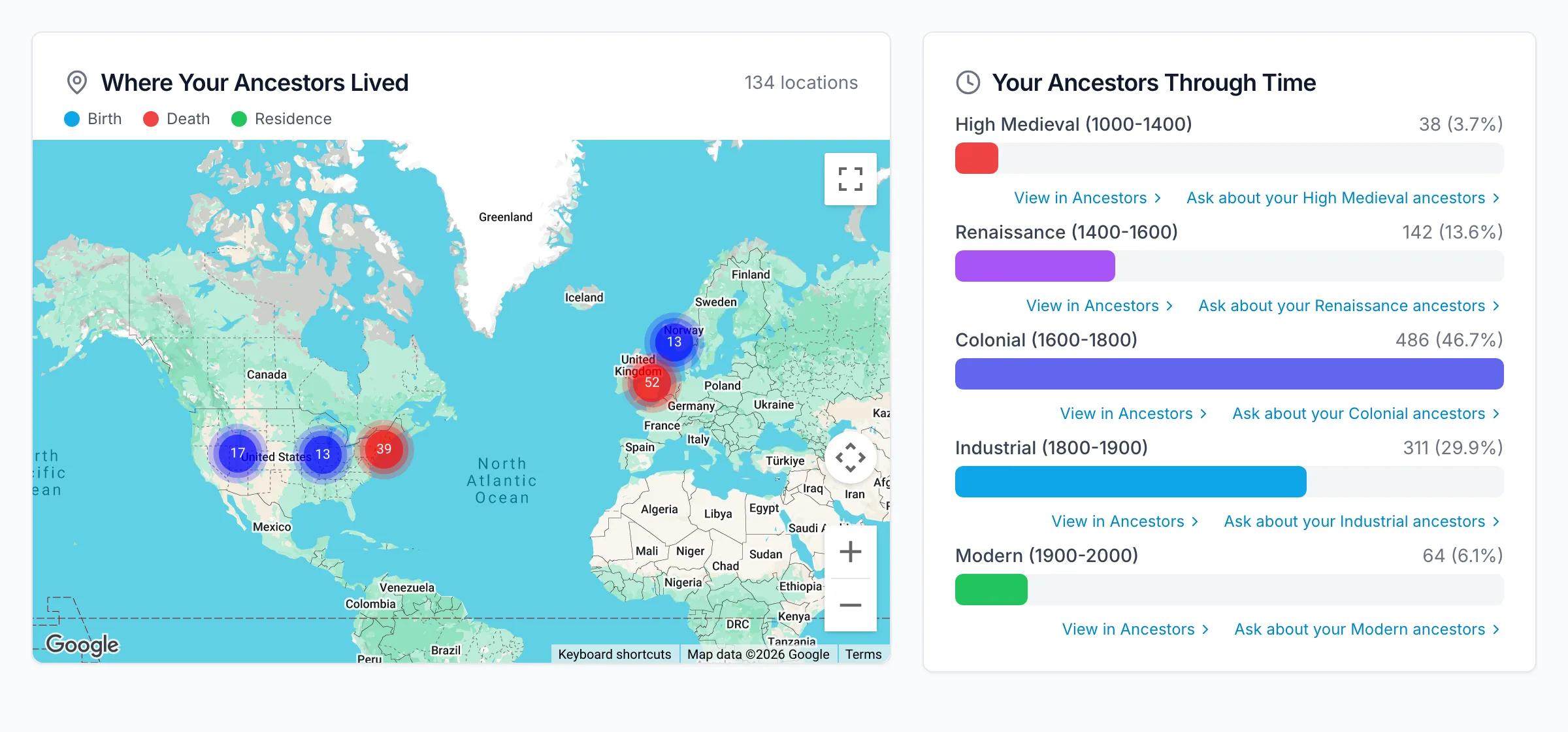Zoom in on the map
The image size is (1568, 732).
pos(850,552)
